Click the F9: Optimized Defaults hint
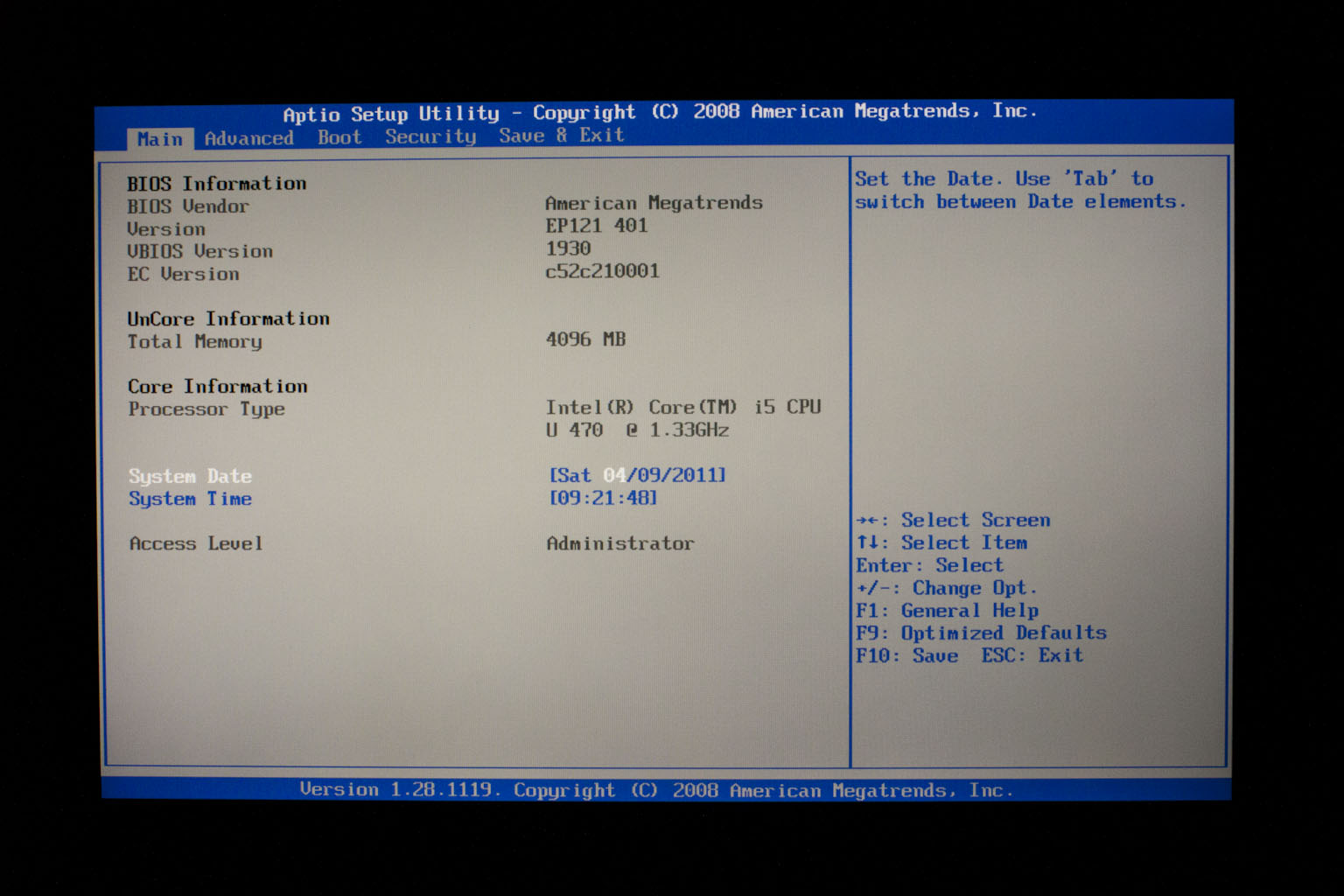The width and height of the screenshot is (1344, 896). coord(981,633)
